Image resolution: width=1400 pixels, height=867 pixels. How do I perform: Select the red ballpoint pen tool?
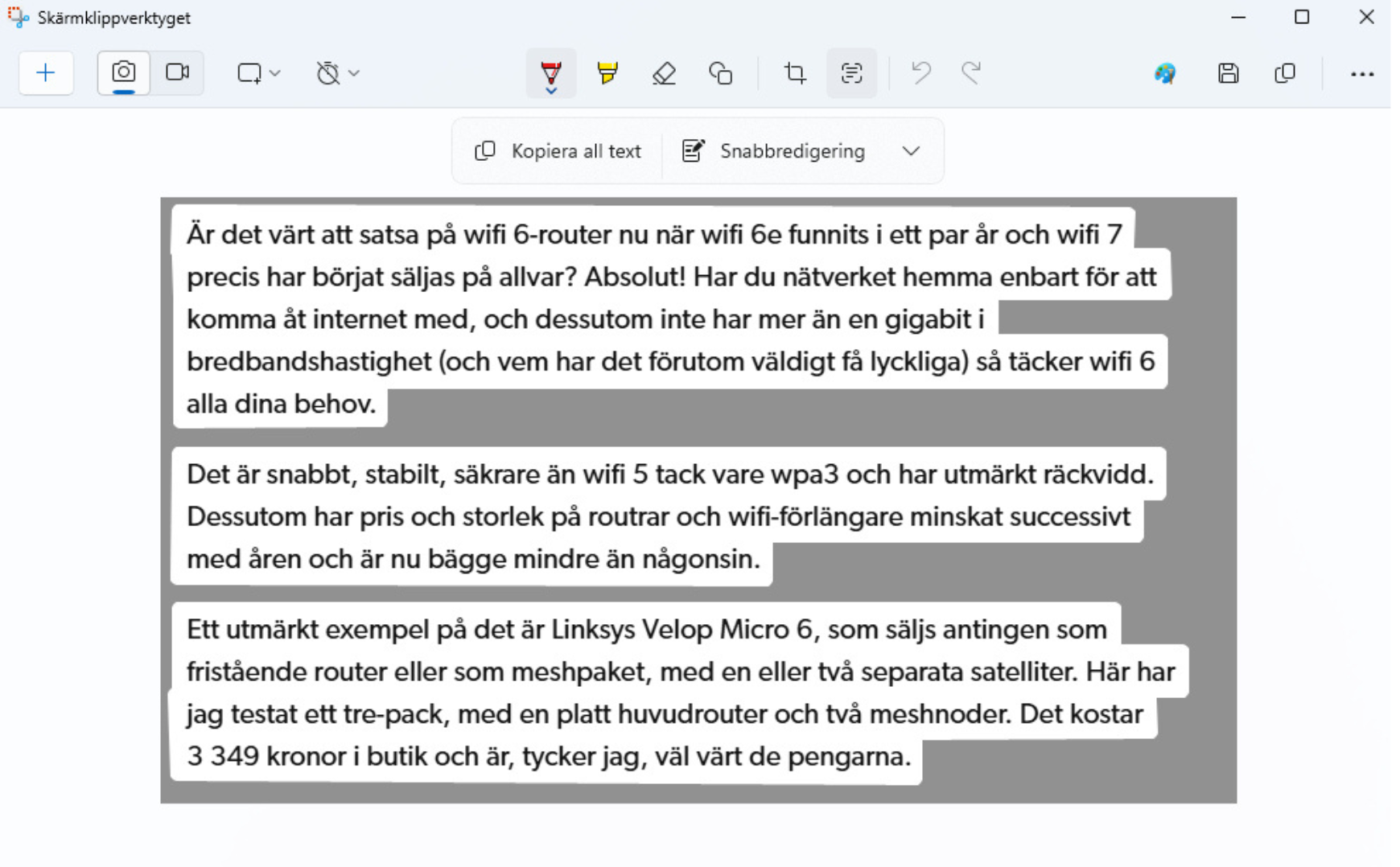click(x=551, y=73)
